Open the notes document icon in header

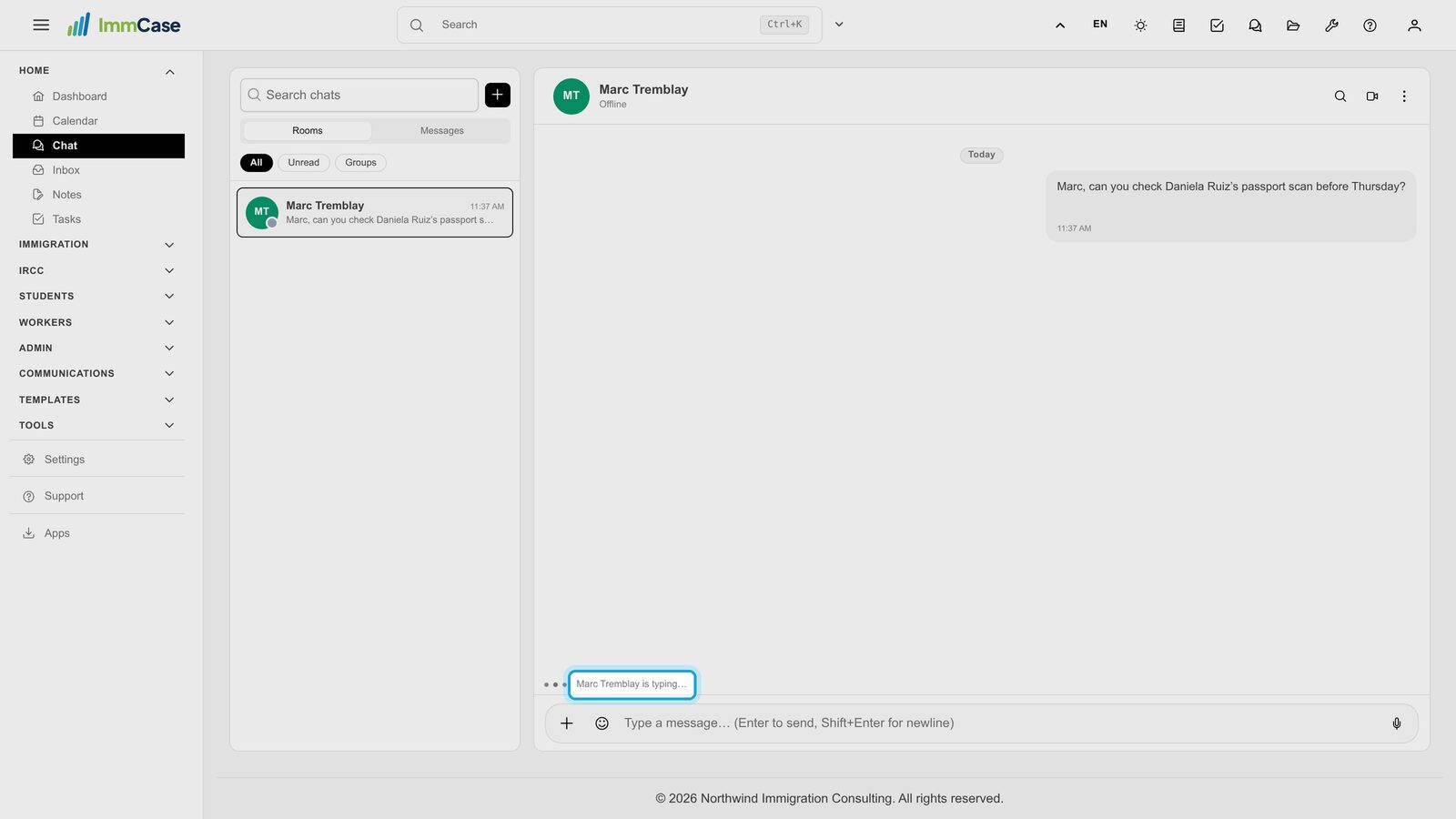point(1178,25)
